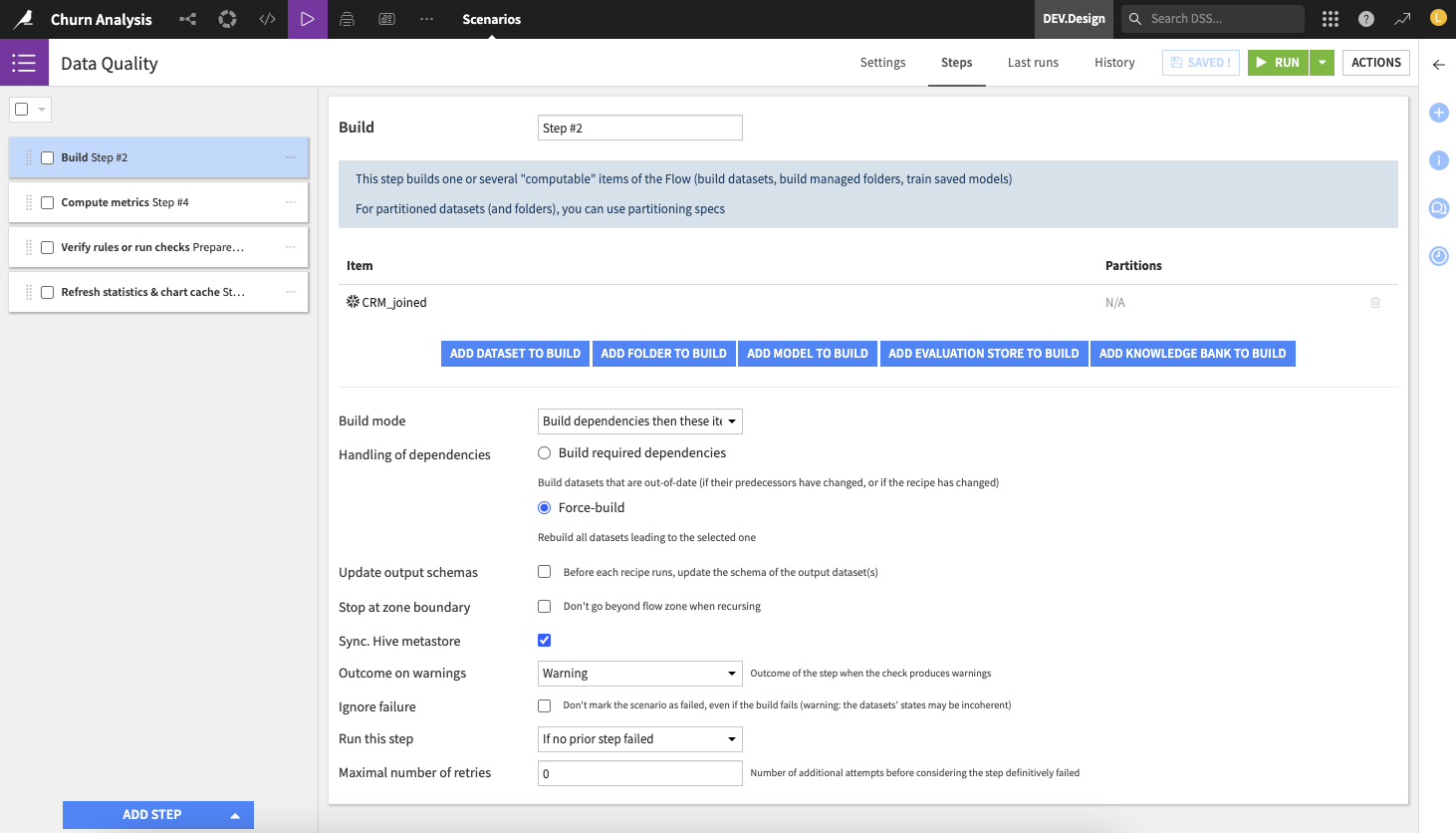The height and width of the screenshot is (833, 1456).
Task: Open the info panel icon on right sidebar
Action: click(x=1438, y=159)
